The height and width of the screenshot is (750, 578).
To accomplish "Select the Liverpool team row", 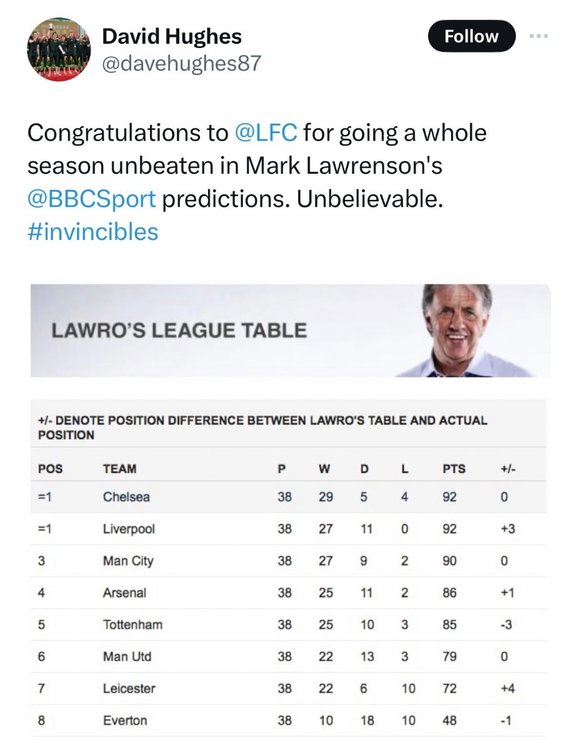I will coord(288,529).
